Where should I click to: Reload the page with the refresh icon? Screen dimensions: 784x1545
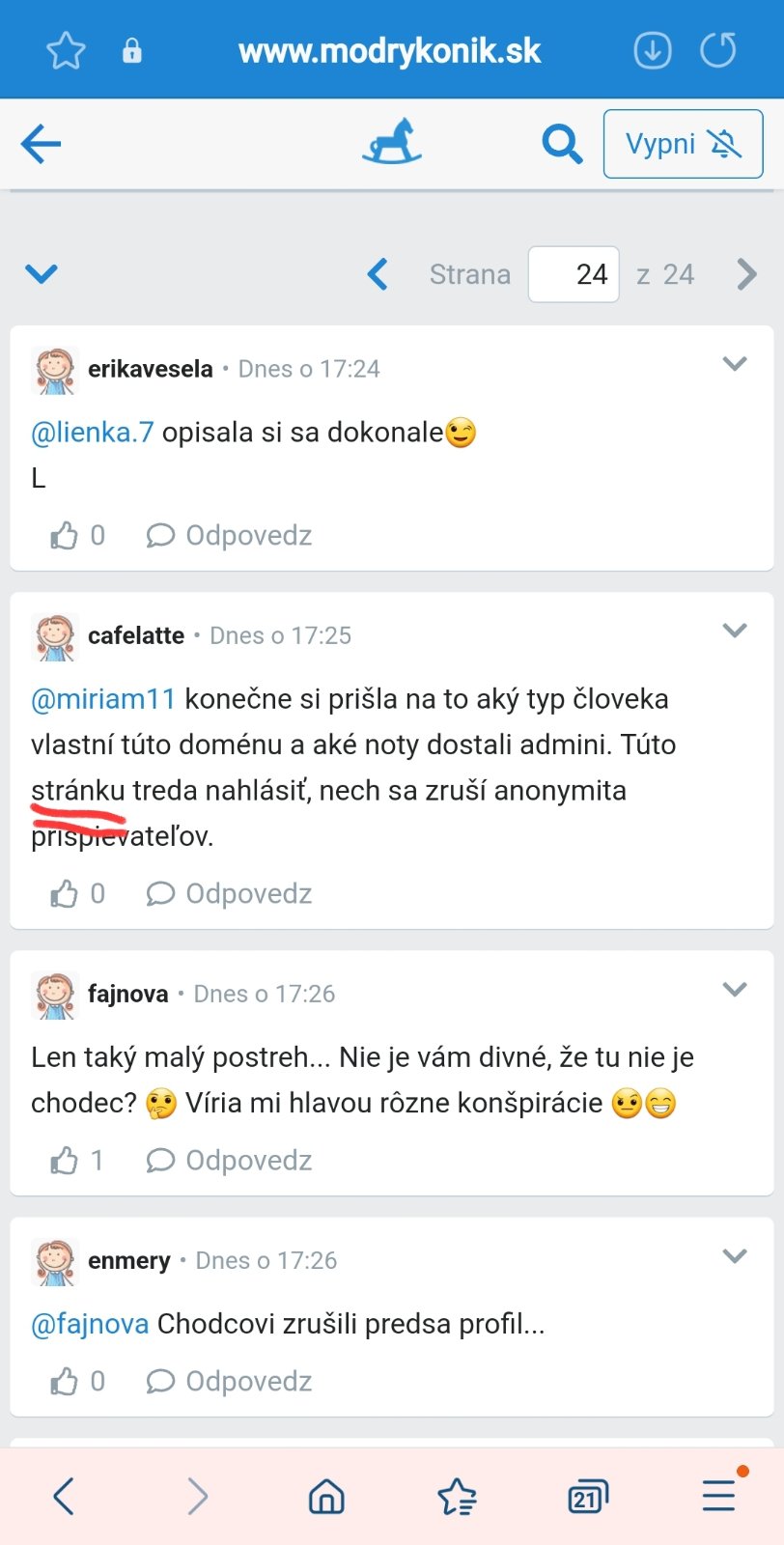pos(718,50)
